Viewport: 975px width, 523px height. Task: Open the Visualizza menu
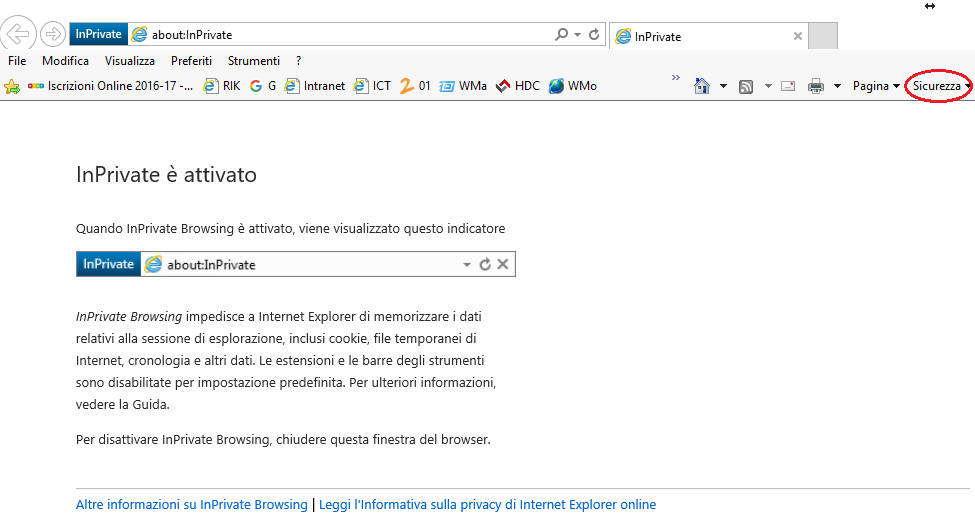(x=129, y=61)
